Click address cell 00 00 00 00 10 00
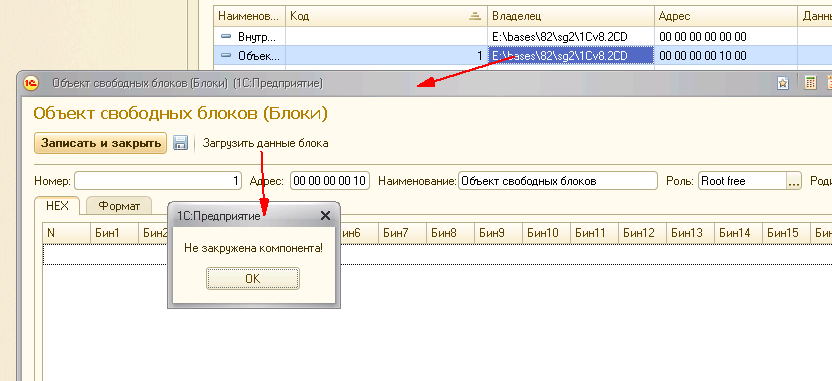The height and width of the screenshot is (381, 832). 725,55
